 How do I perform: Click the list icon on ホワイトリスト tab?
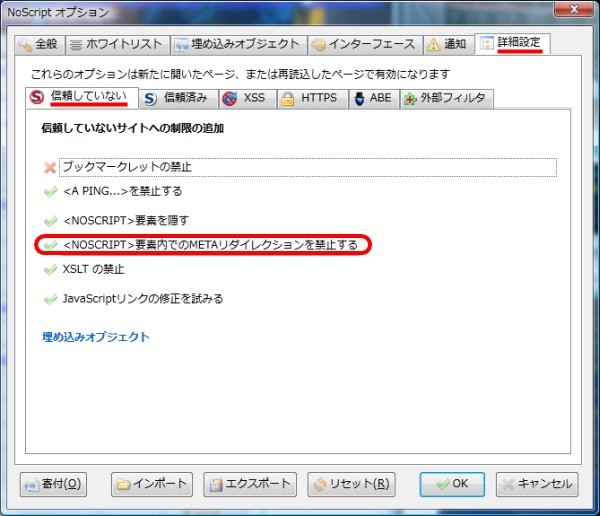pyautogui.click(x=76, y=46)
